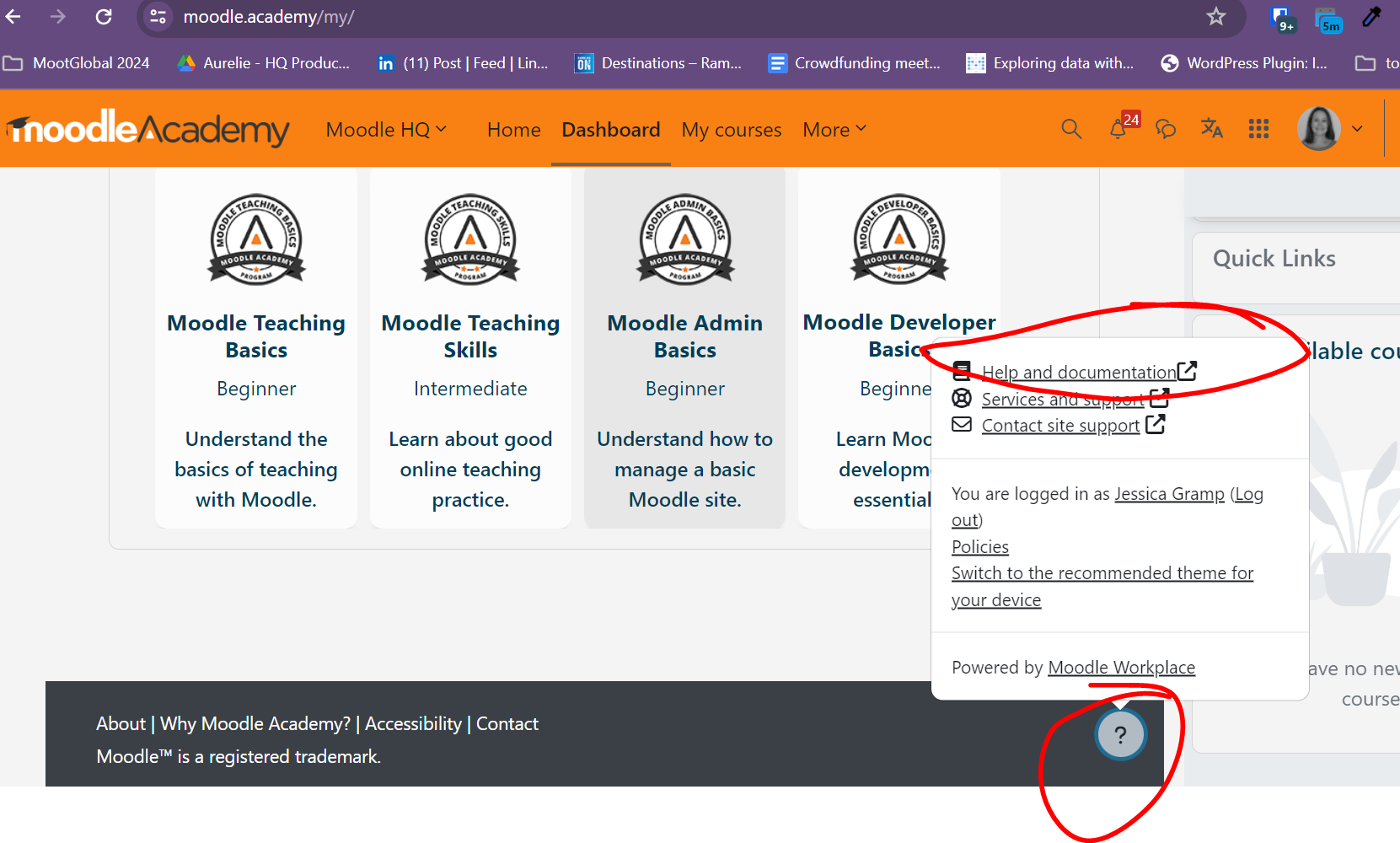Click 'Understand how to manage a basic Moodle site.'
Image resolution: width=1400 pixels, height=843 pixels.
coord(685,470)
